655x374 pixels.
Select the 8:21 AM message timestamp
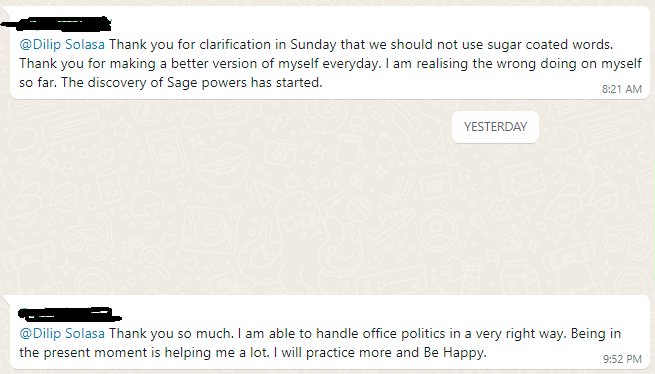(x=622, y=89)
